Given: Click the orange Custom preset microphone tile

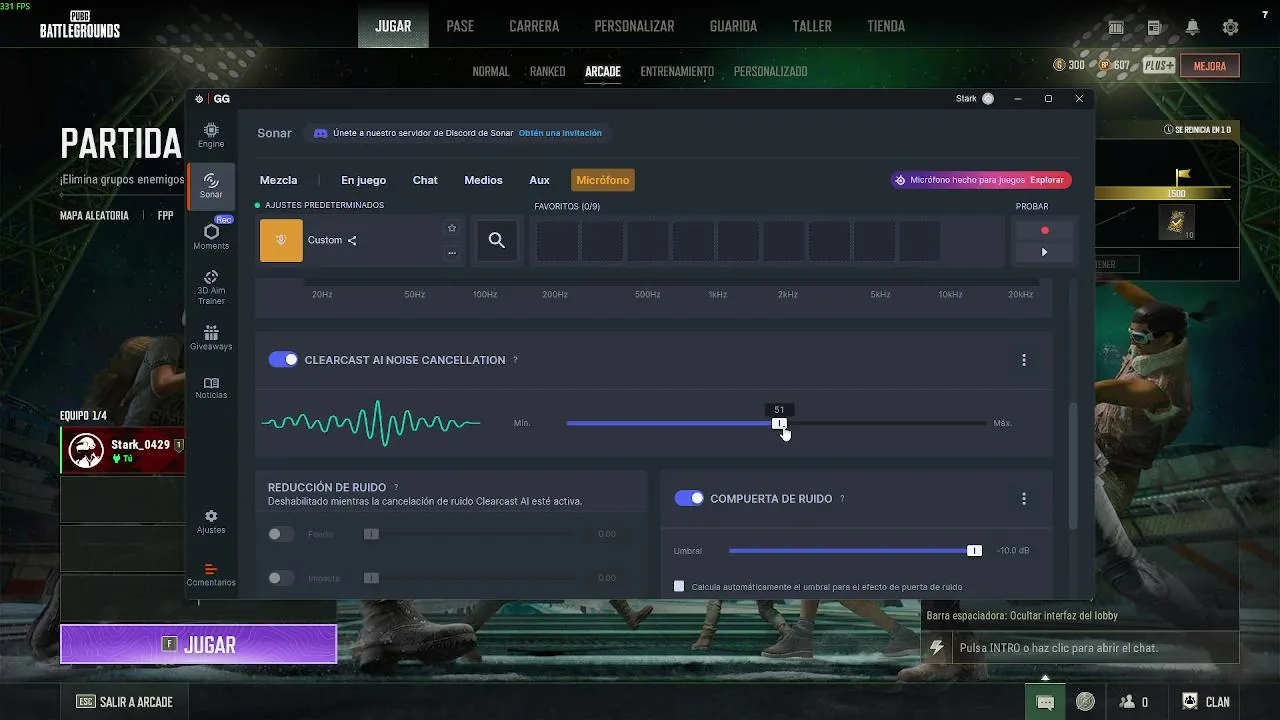Looking at the screenshot, I should [281, 240].
